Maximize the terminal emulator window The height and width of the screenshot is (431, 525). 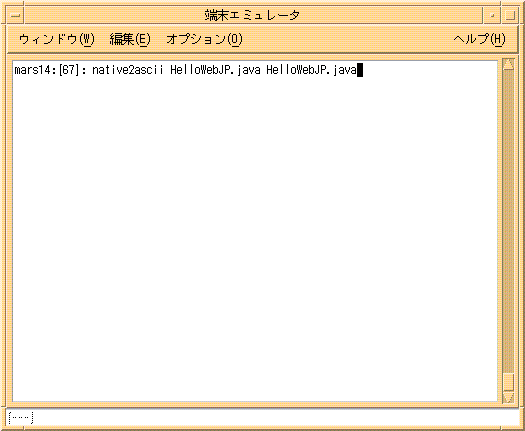coord(509,15)
